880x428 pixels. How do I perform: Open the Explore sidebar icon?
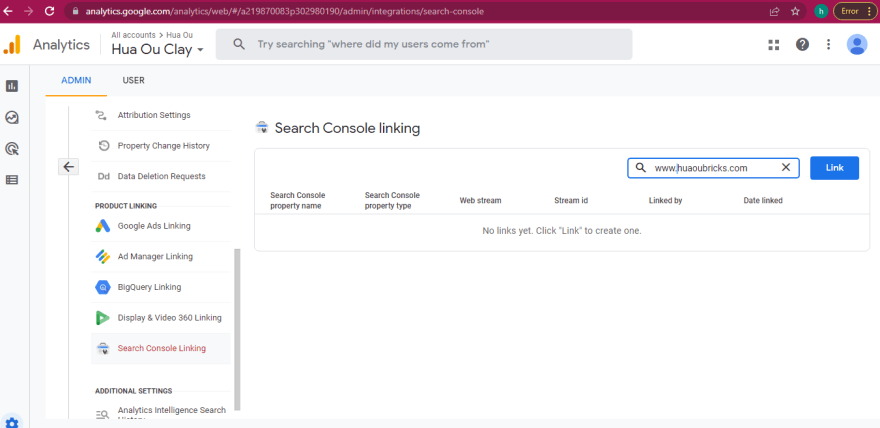pos(12,117)
